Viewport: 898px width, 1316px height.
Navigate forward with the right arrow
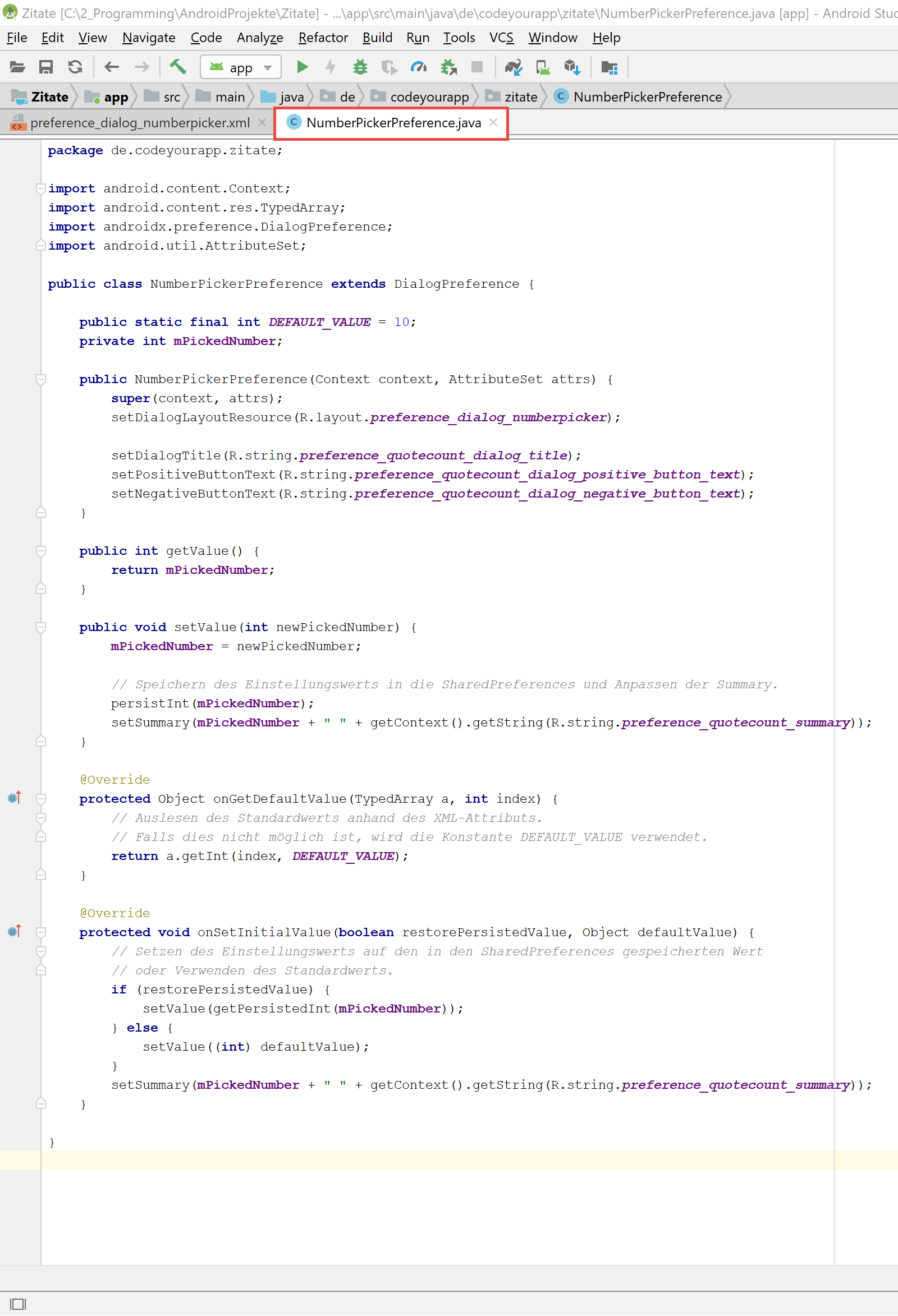tap(141, 67)
